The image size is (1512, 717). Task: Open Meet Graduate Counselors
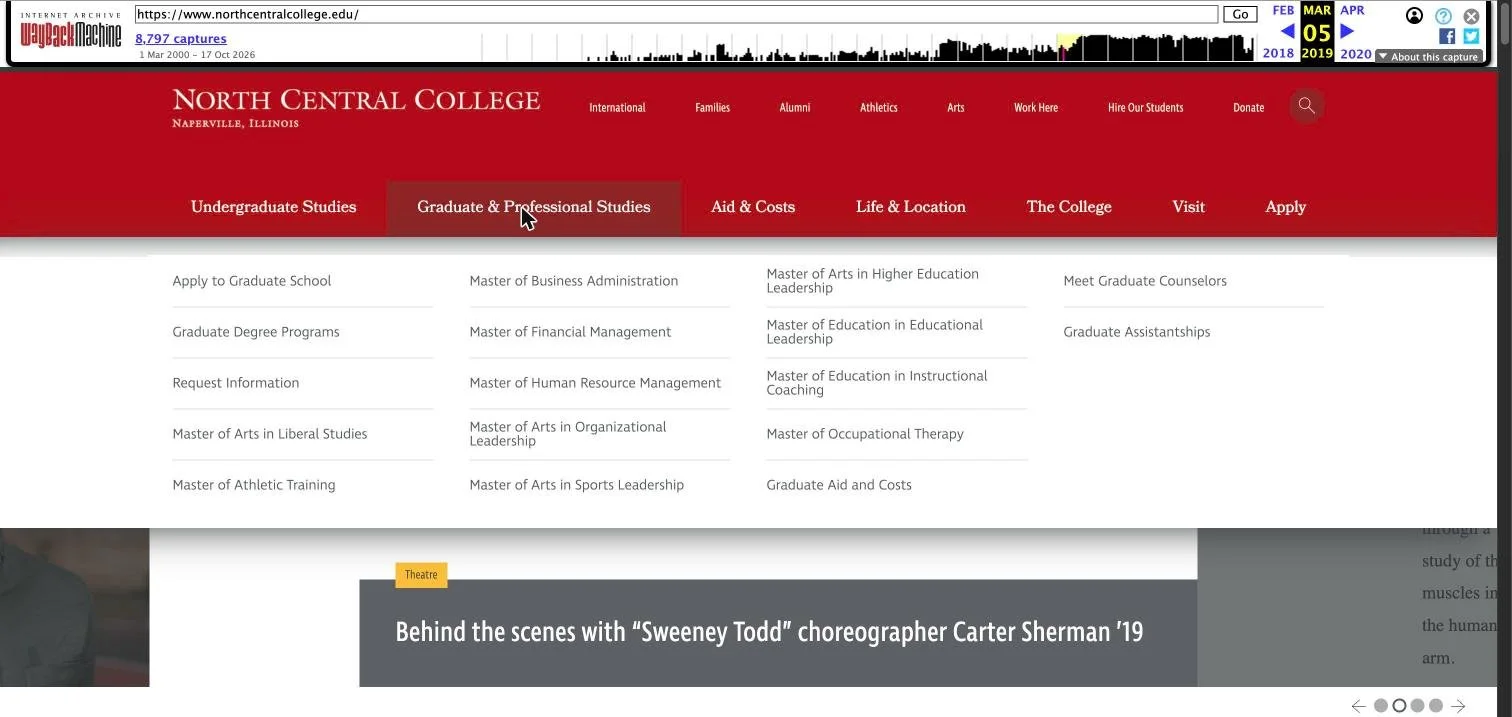tap(1145, 281)
